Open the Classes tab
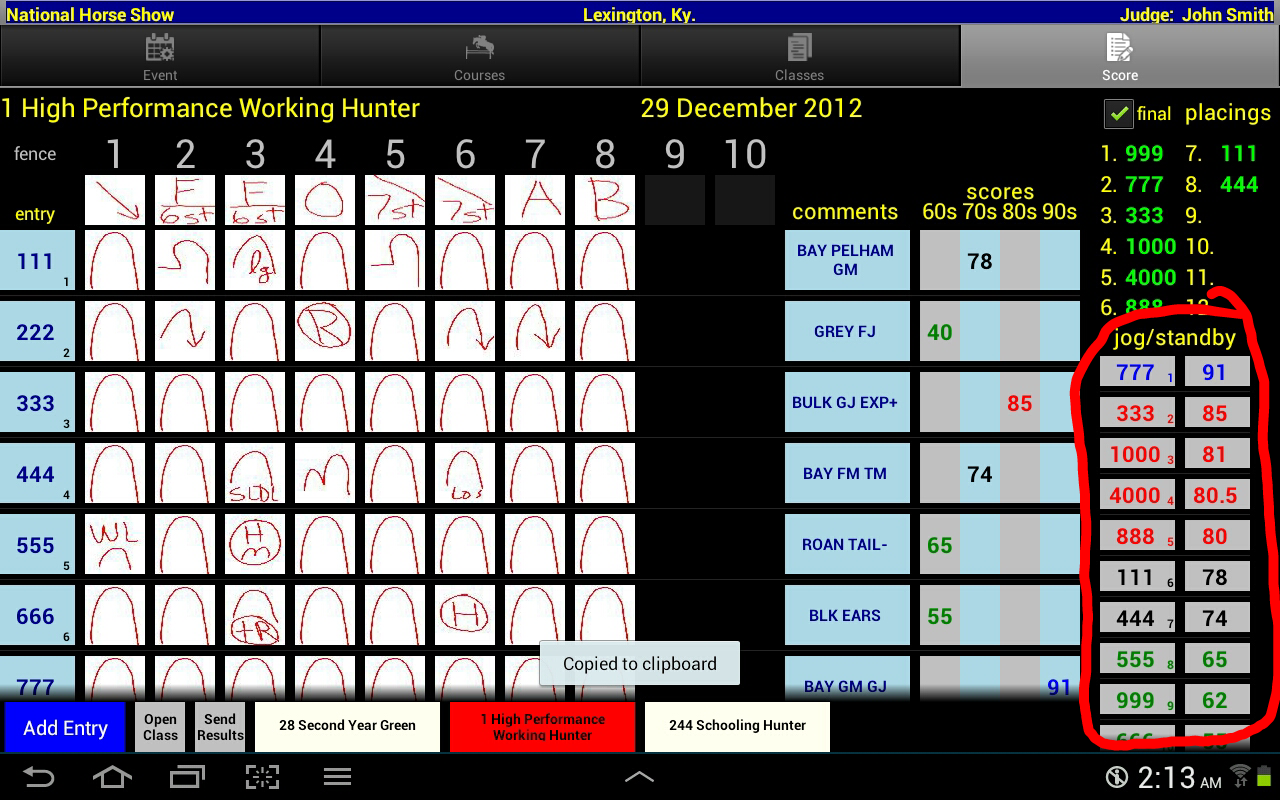 pyautogui.click(x=800, y=56)
